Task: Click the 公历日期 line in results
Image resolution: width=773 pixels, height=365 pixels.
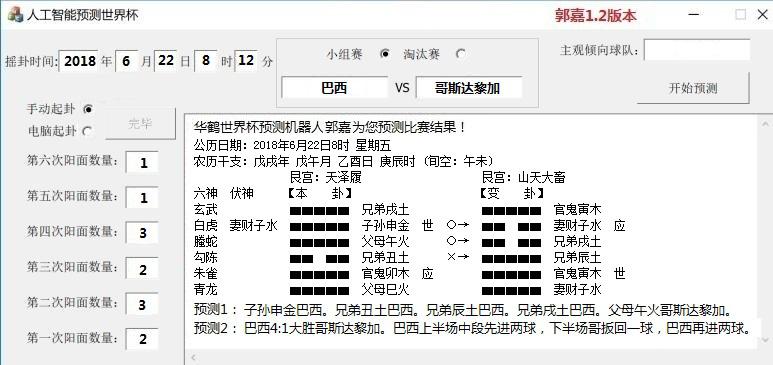Action: click(292, 145)
